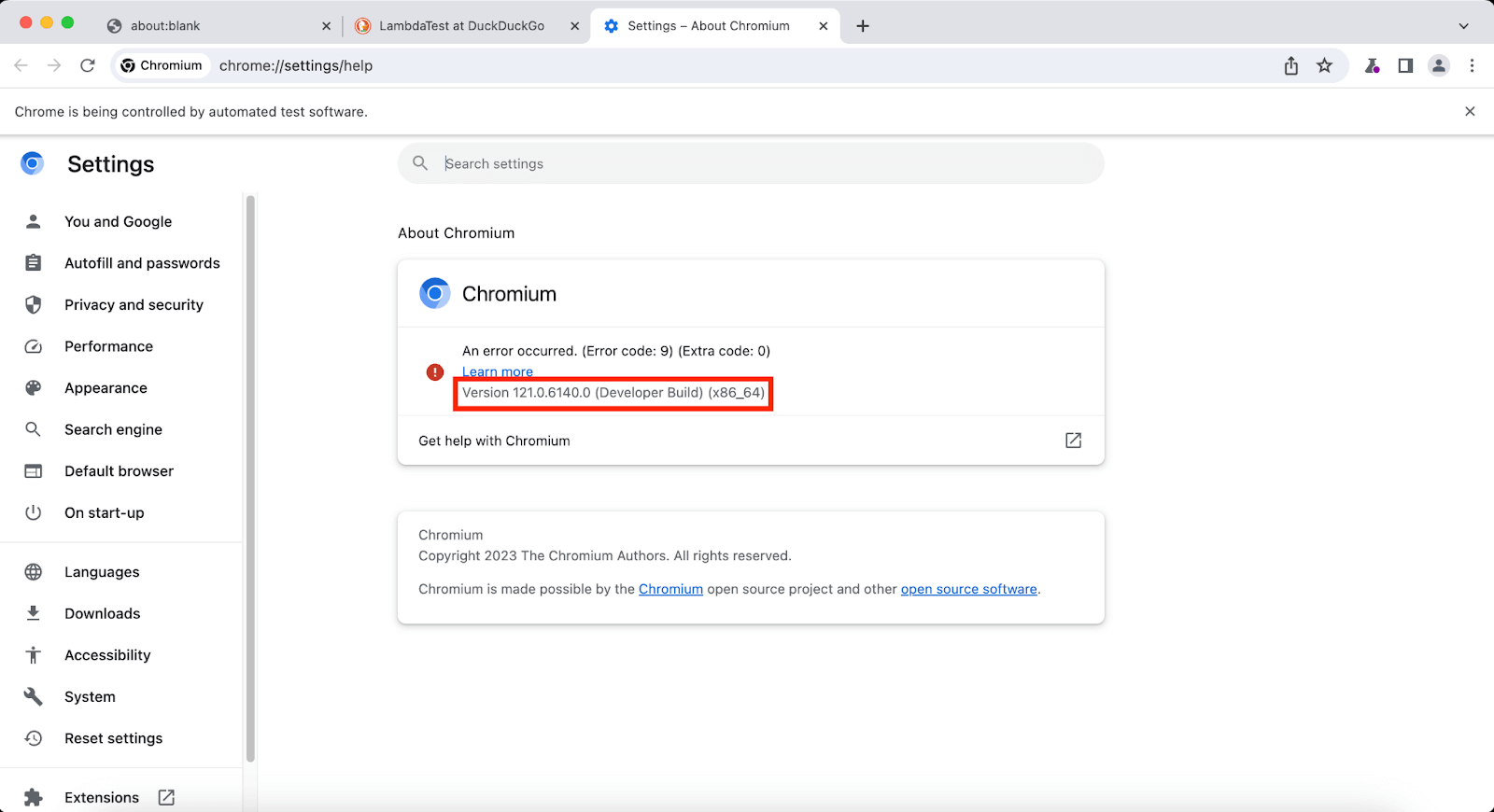Screen dimensions: 1494x812
Task: Open Chrome Labs flask icon
Action: 1372,65
